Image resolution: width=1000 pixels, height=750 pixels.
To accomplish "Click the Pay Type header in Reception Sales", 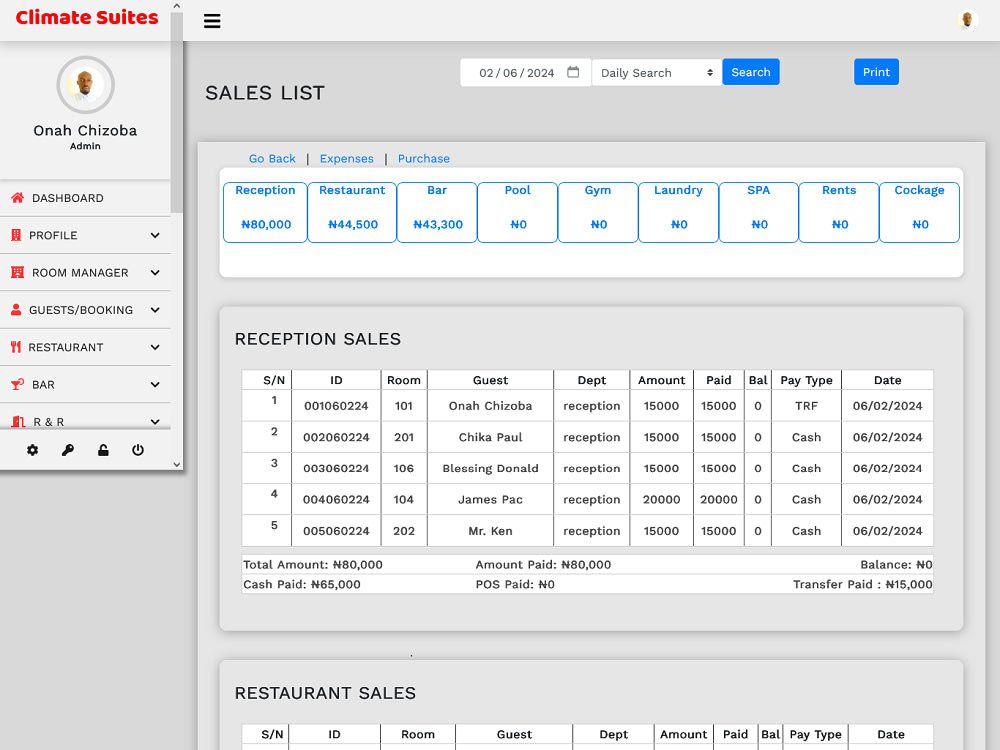I will click(806, 380).
